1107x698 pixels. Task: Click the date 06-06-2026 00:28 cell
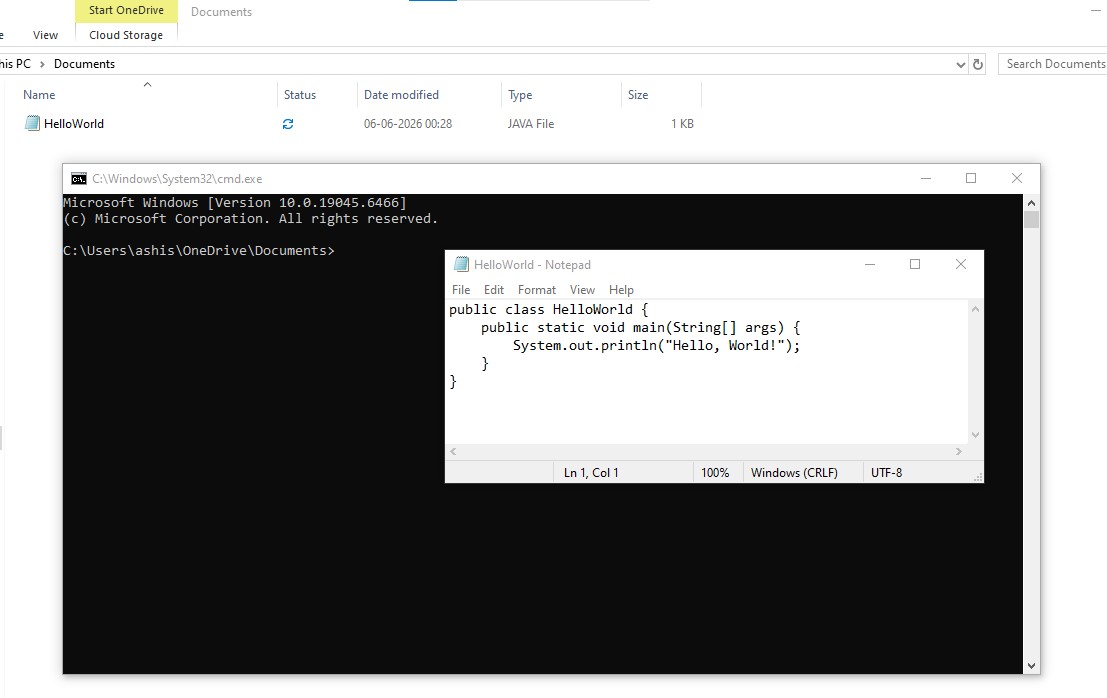click(408, 124)
